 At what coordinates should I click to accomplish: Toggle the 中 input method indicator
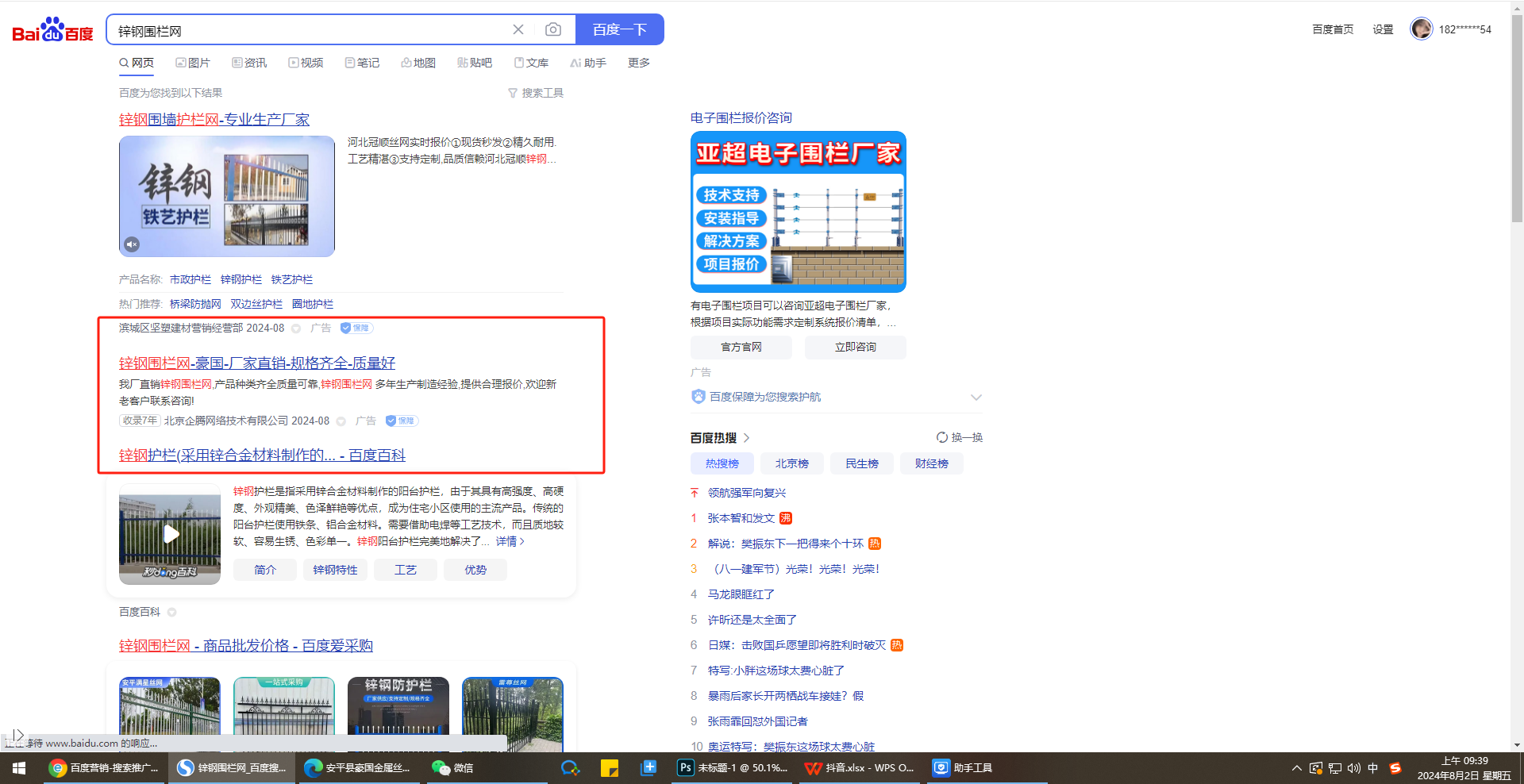pyautogui.click(x=1373, y=768)
